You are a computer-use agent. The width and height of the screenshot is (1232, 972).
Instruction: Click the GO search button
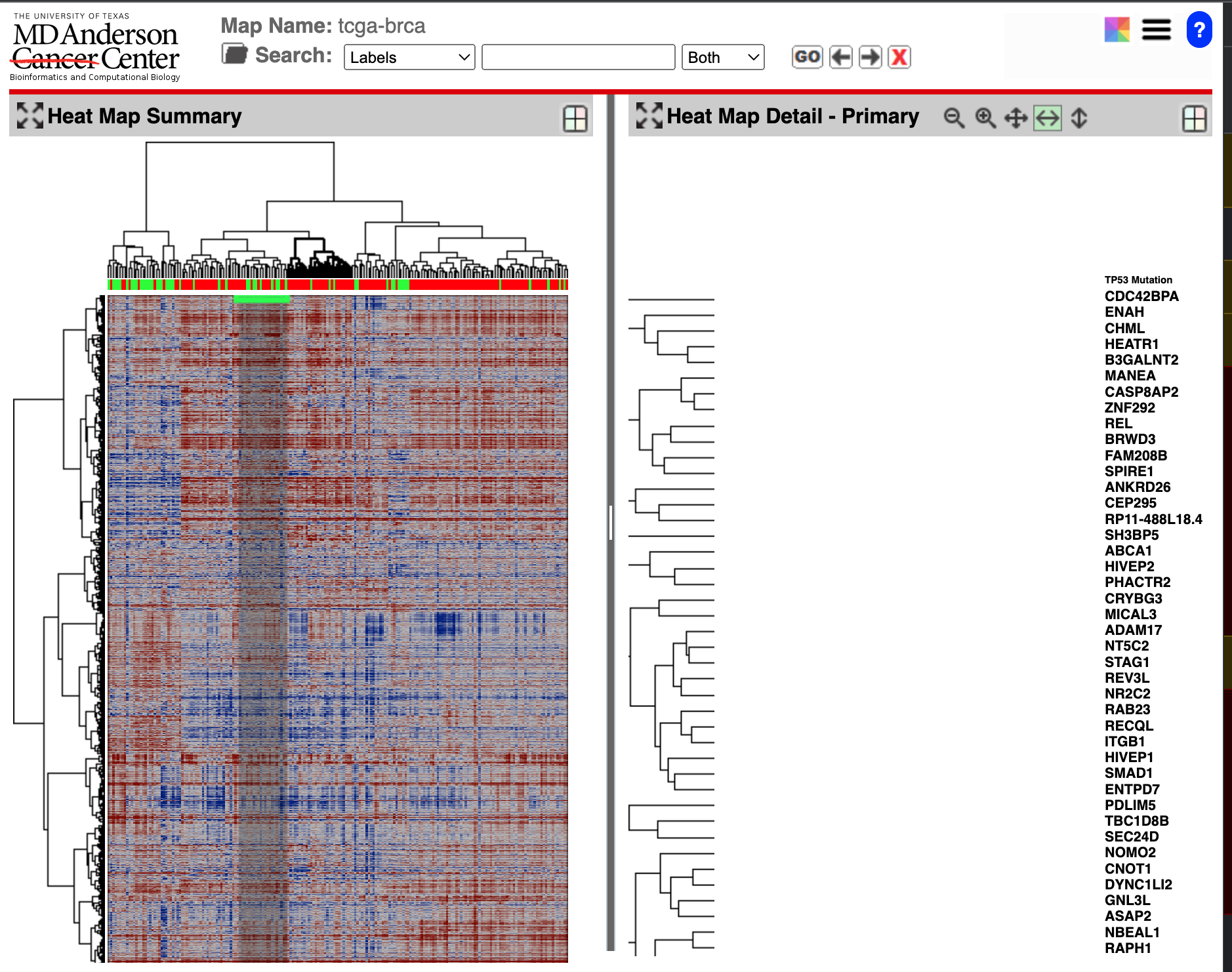[807, 57]
